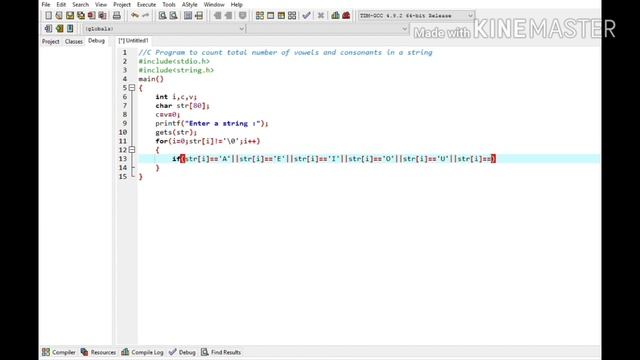The image size is (640, 360).
Task: Click the Compile & Run toolbar icon
Action: 281,16
